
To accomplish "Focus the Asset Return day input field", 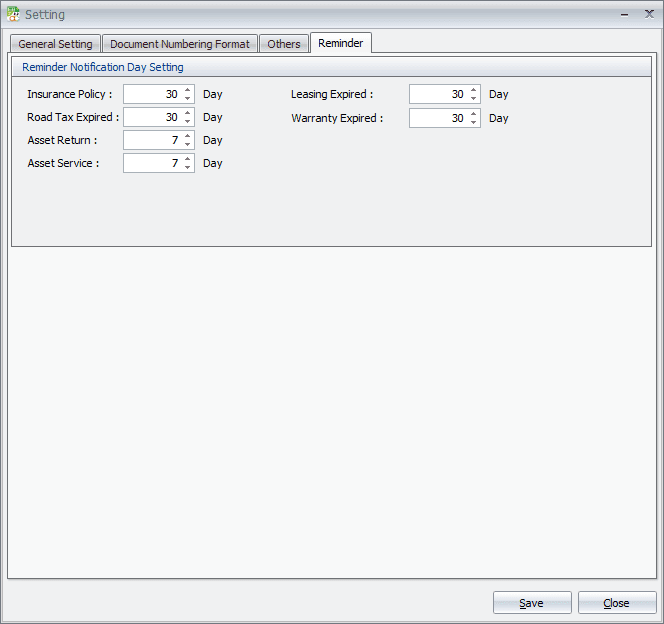I will pos(152,140).
